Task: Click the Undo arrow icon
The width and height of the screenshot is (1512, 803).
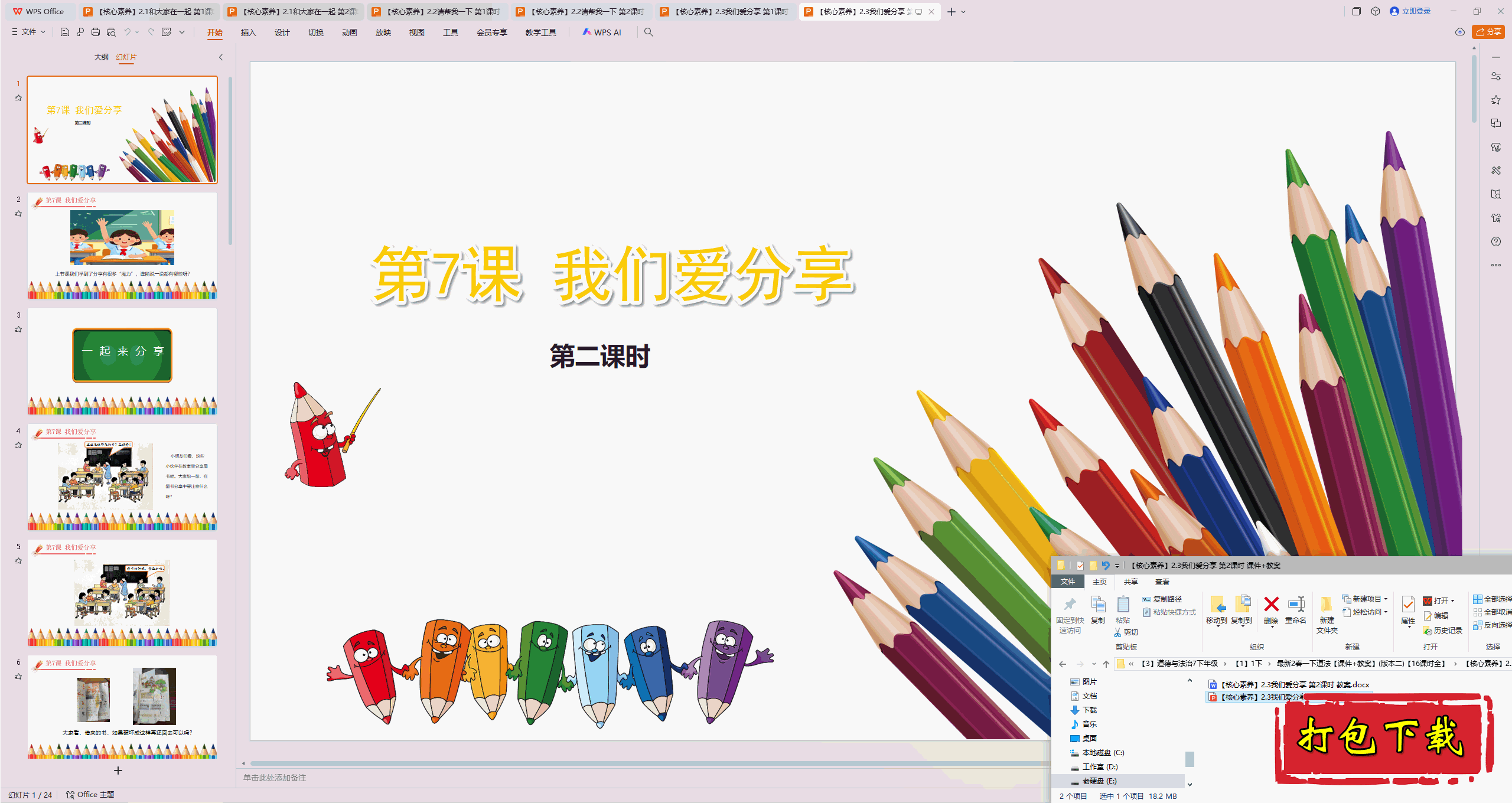Action: (x=127, y=32)
